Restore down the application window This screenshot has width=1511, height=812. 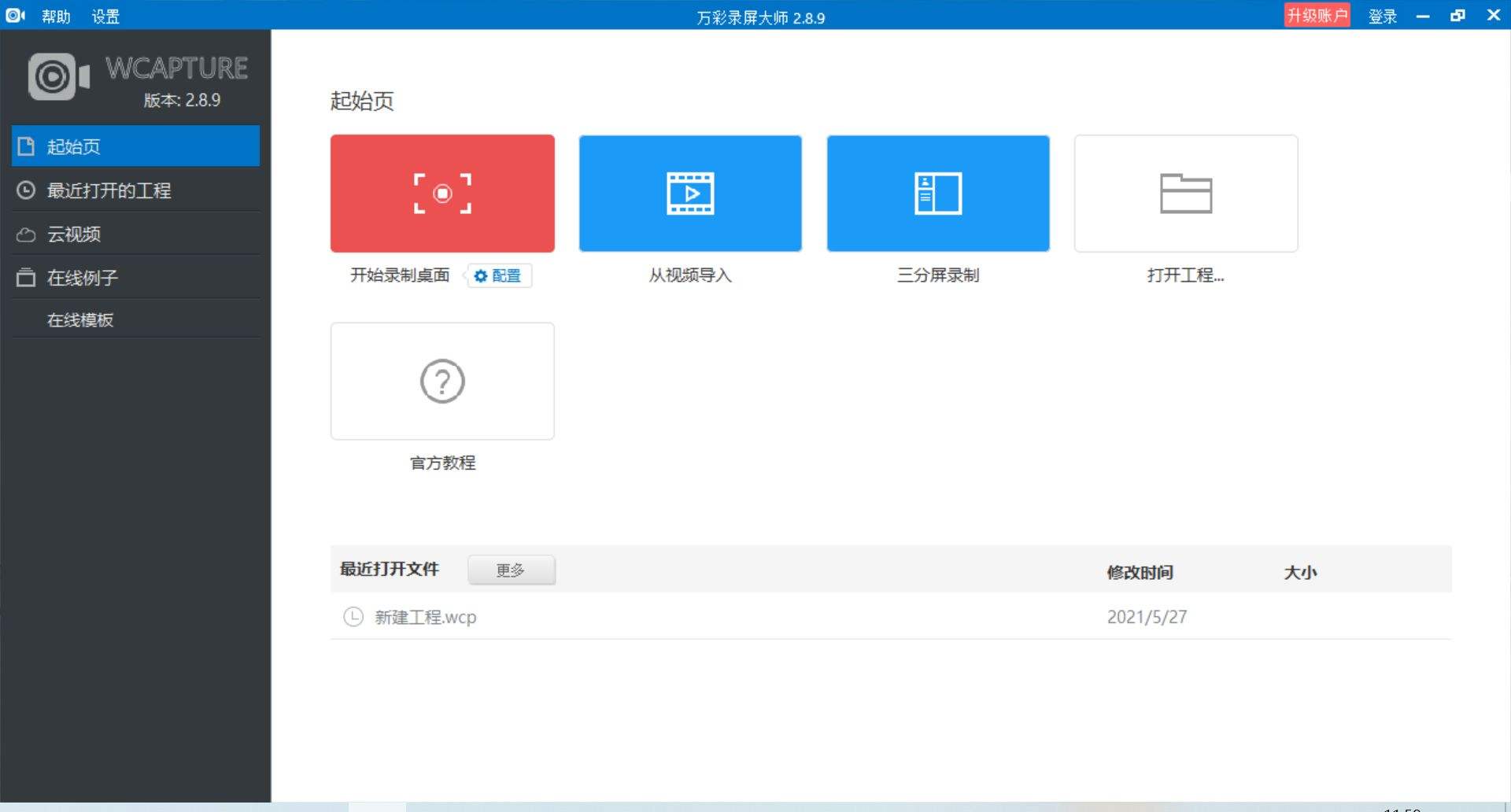point(1457,16)
